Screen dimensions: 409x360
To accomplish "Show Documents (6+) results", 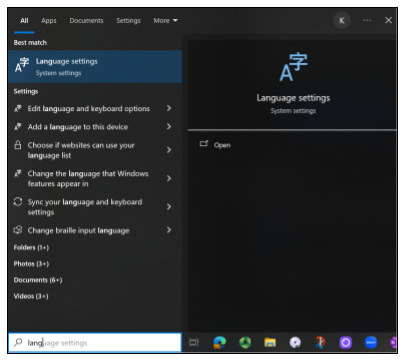I will [38, 280].
